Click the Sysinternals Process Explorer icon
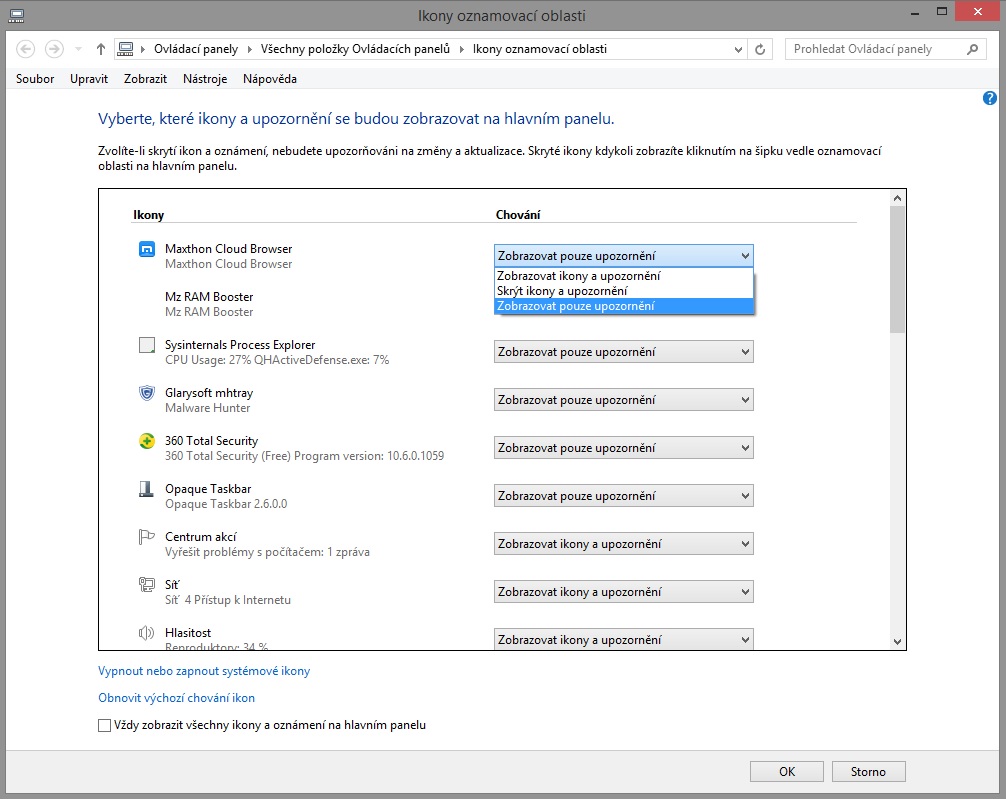 [147, 345]
